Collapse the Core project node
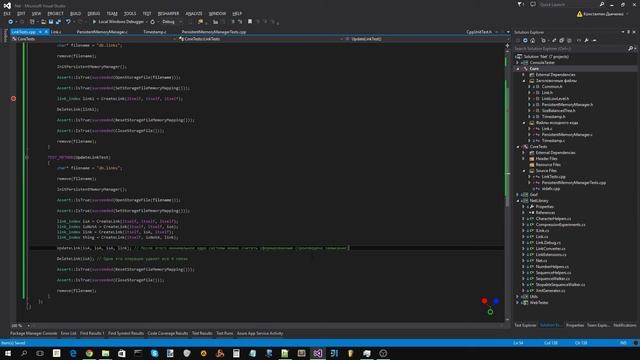 coord(518,69)
